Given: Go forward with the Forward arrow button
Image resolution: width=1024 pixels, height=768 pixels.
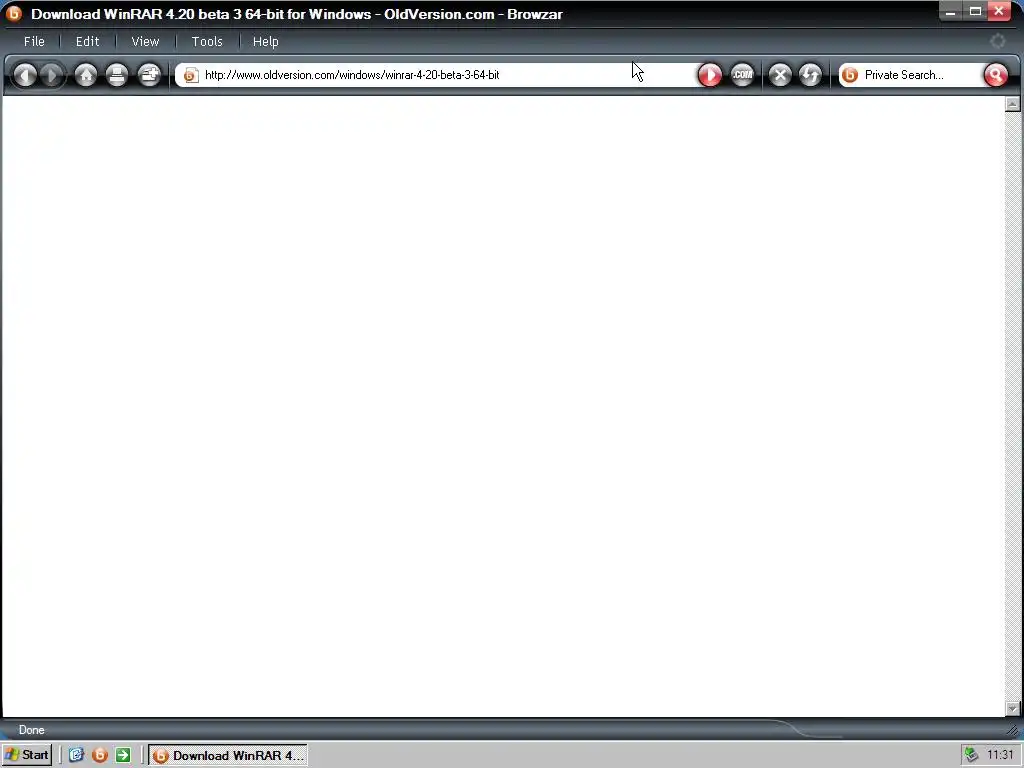Looking at the screenshot, I should click(52, 75).
